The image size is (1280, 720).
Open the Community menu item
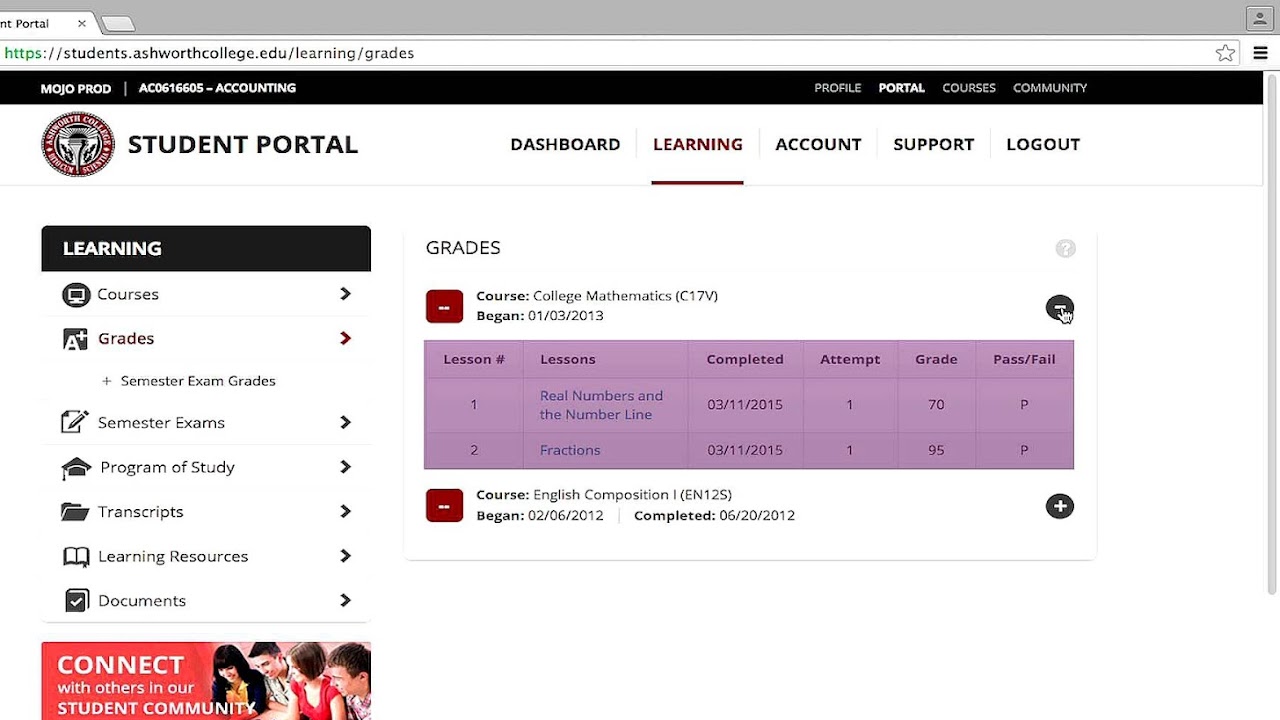1050,88
